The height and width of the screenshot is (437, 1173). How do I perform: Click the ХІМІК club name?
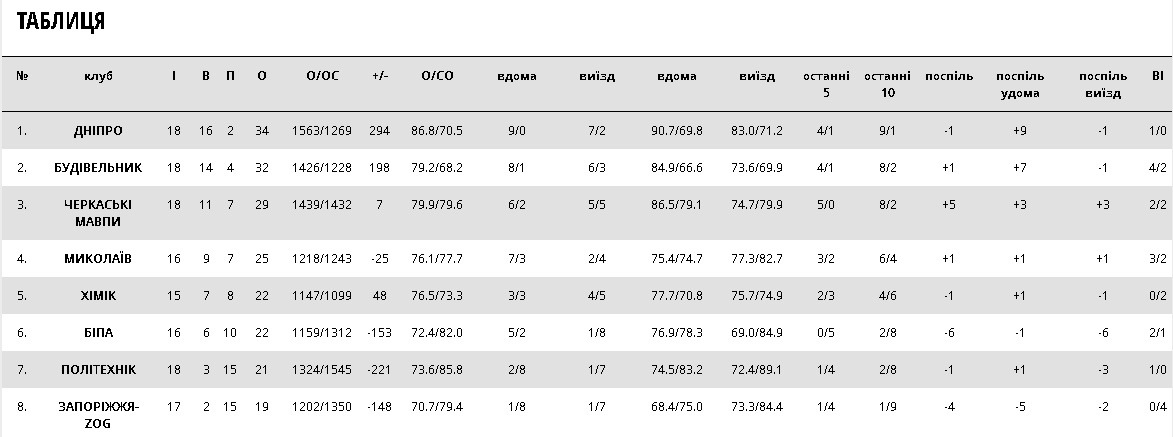click(98, 296)
